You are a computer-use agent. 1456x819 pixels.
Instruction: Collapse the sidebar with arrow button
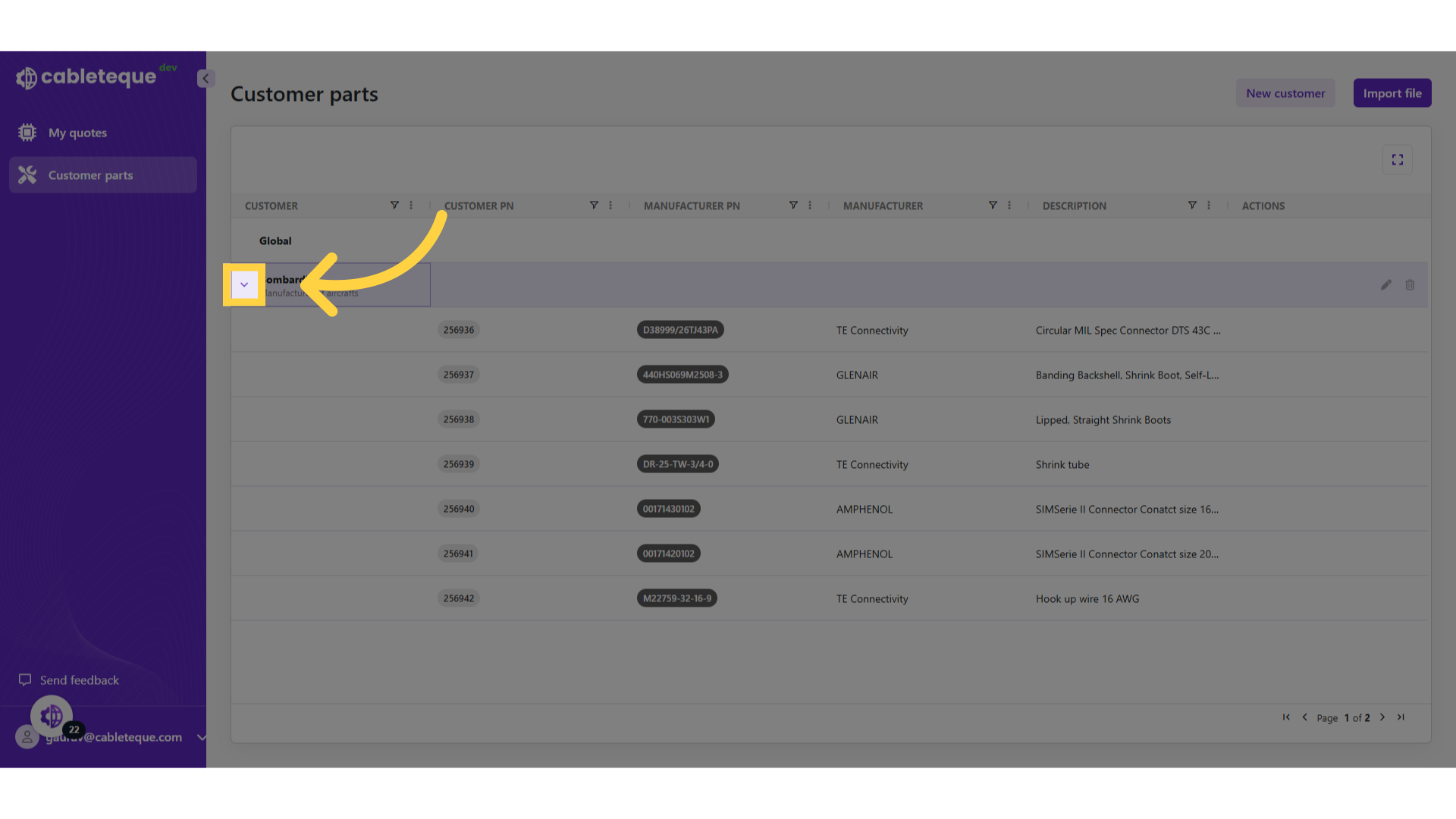206,79
